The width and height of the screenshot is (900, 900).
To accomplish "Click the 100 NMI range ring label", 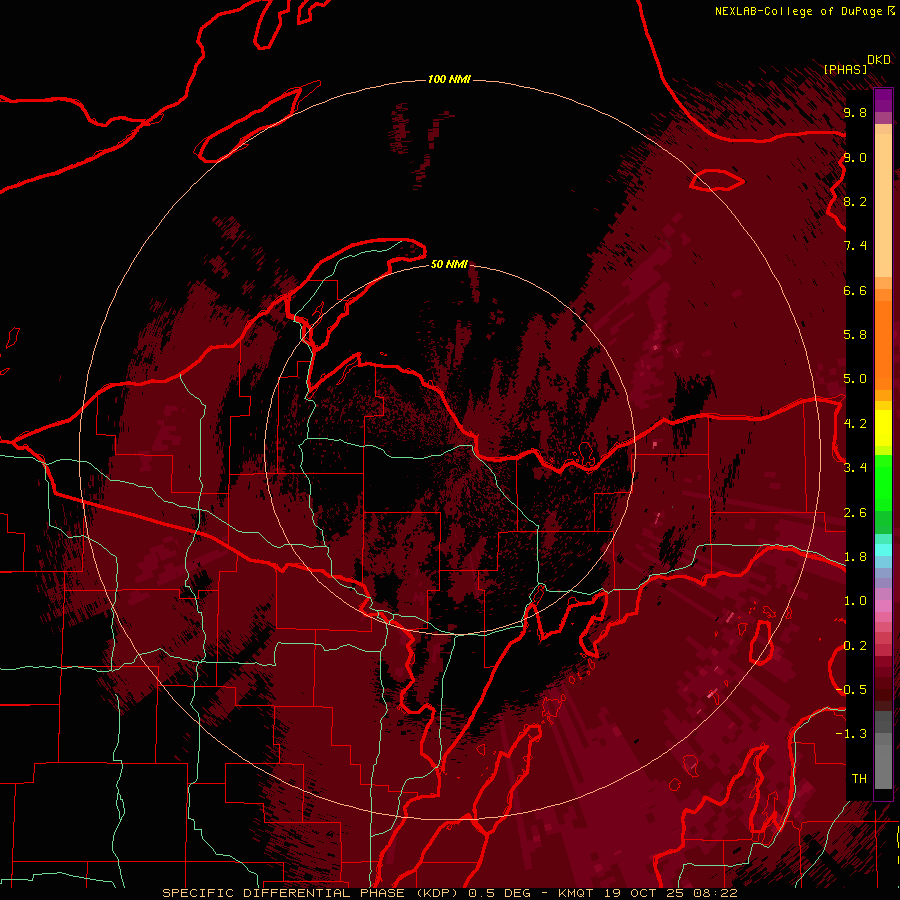I will pyautogui.click(x=449, y=79).
